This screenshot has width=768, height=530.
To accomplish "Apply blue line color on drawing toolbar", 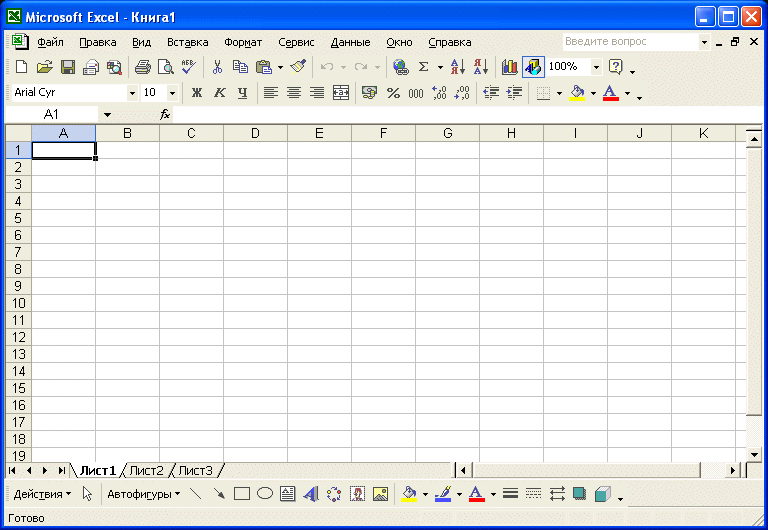I will [x=443, y=494].
